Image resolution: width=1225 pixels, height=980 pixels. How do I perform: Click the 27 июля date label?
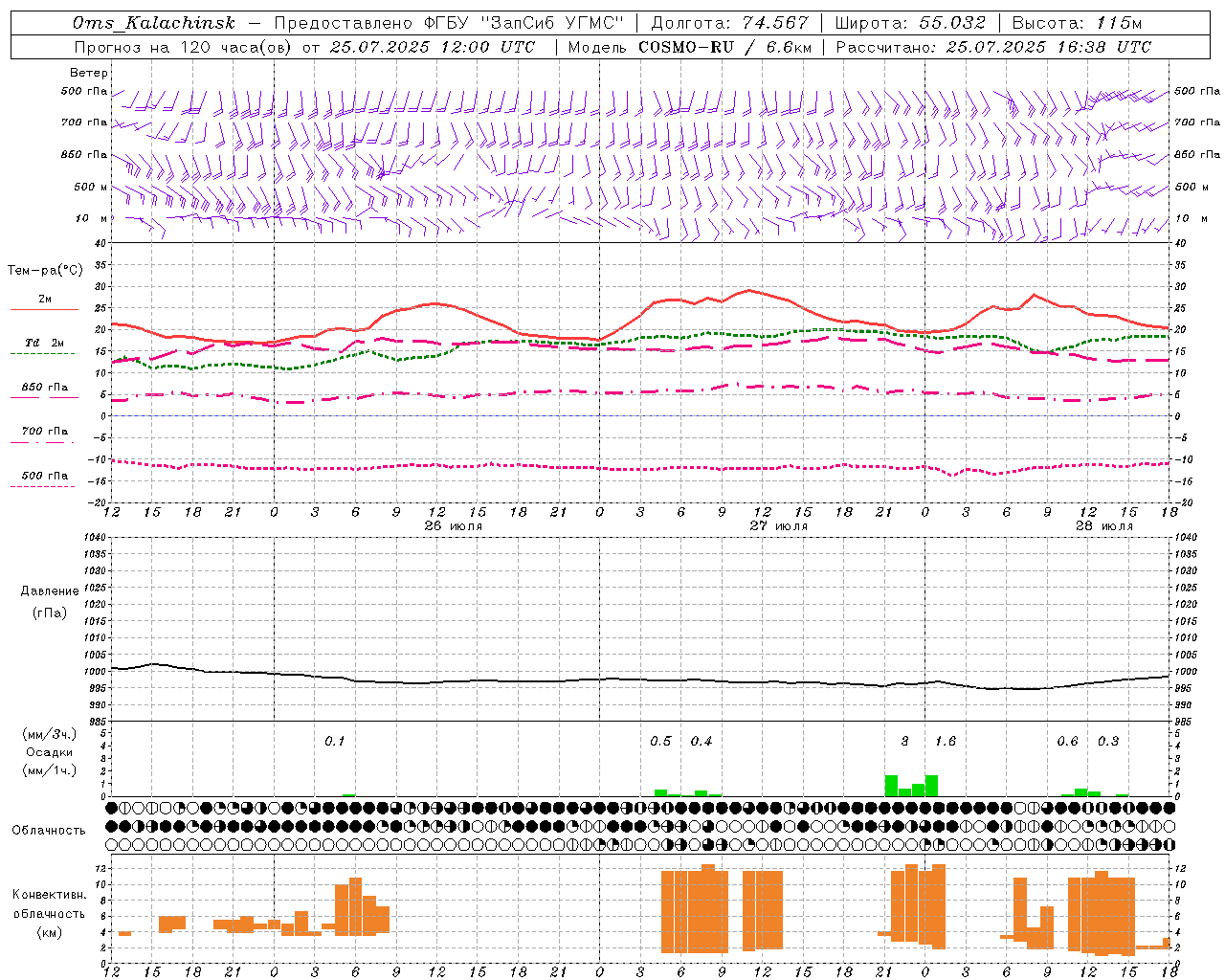[x=779, y=526]
